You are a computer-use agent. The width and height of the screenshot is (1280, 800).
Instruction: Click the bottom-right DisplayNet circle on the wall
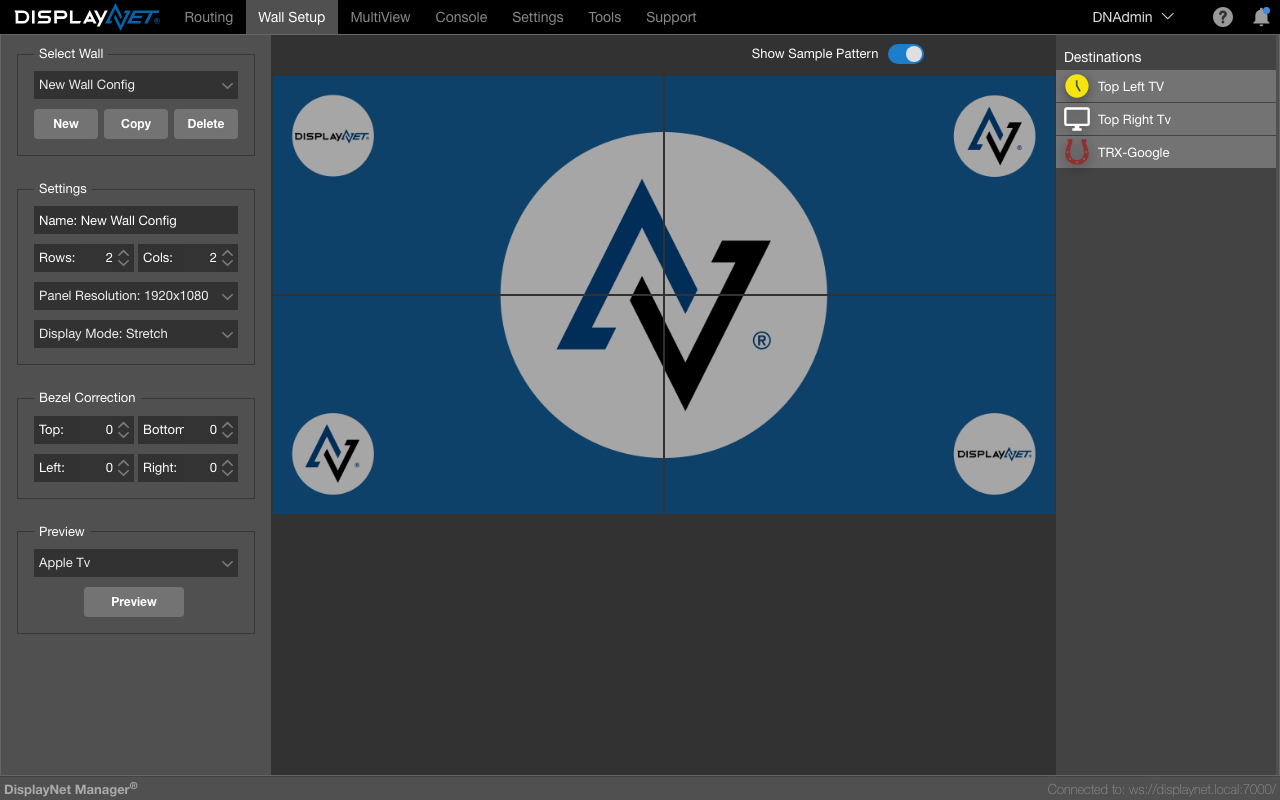(994, 454)
